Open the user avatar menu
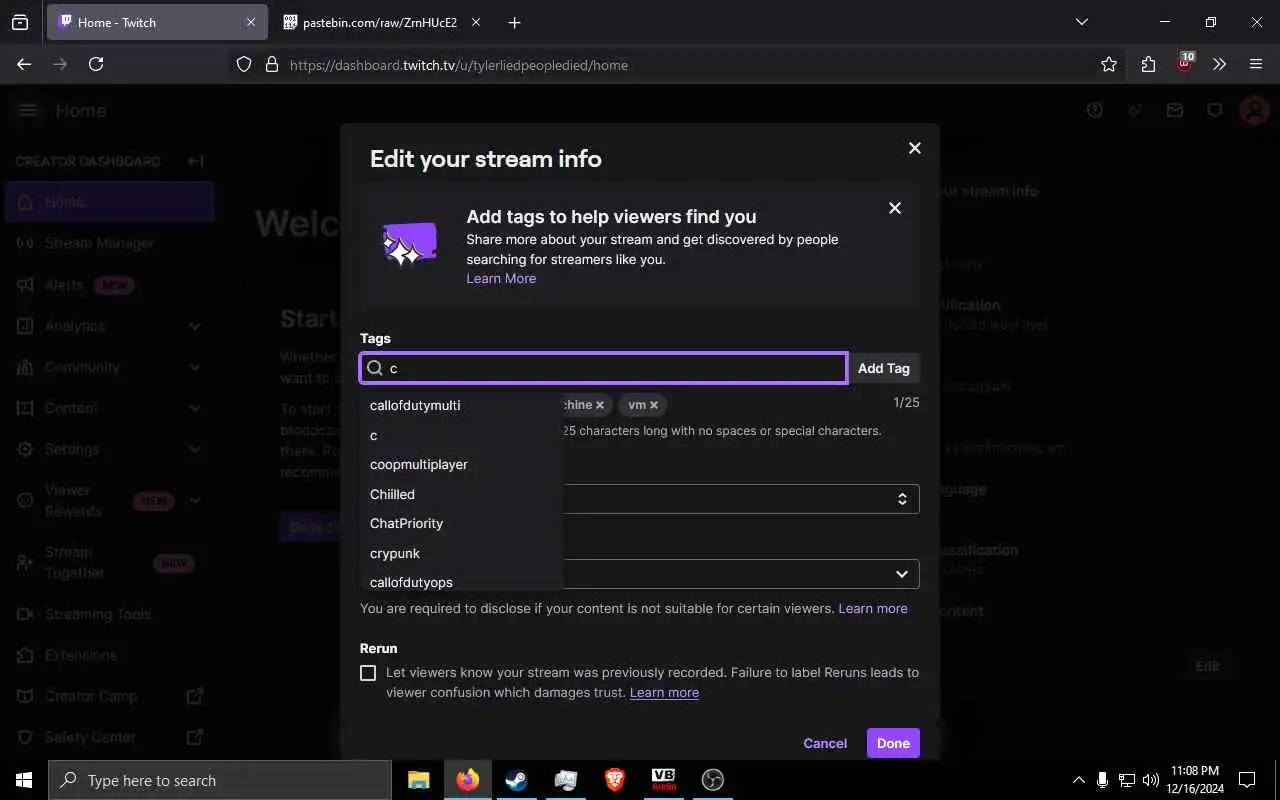The image size is (1280, 800). (1254, 111)
